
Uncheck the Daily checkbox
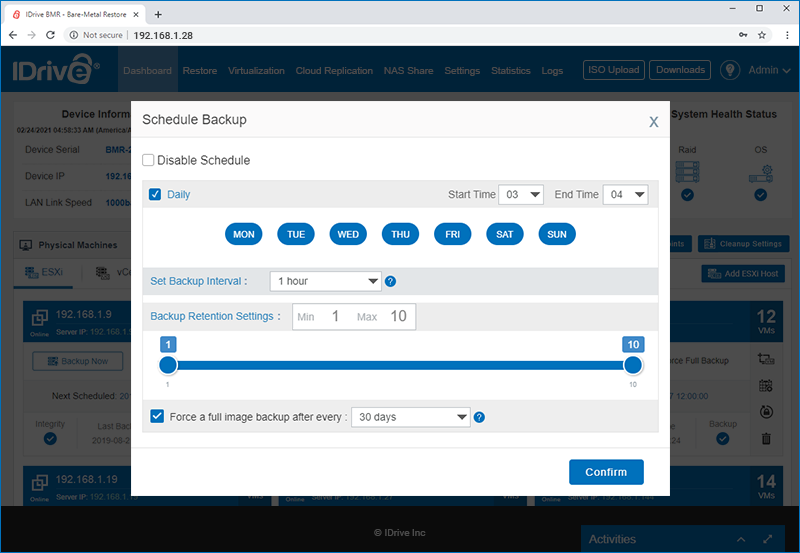(x=155, y=194)
